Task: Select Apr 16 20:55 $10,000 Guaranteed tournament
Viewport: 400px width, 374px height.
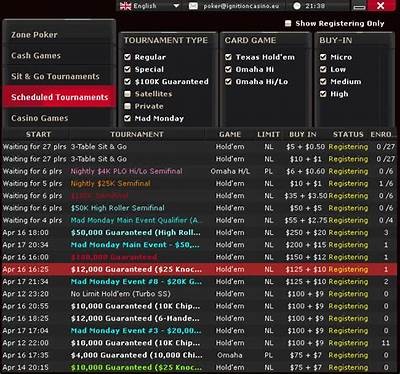Action: pyautogui.click(x=199, y=306)
